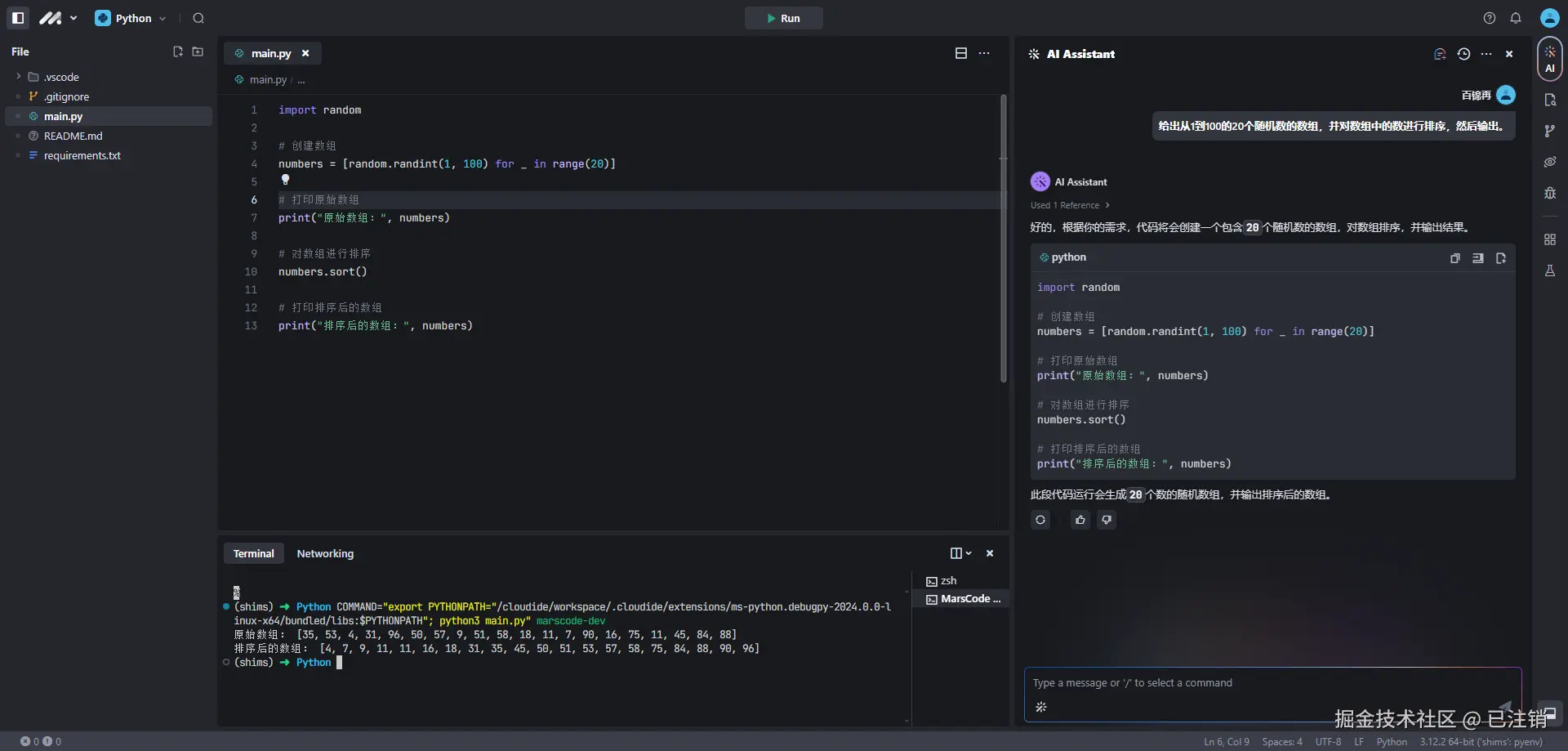
Task: Select the MarsCode terminal session
Action: pyautogui.click(x=963, y=599)
